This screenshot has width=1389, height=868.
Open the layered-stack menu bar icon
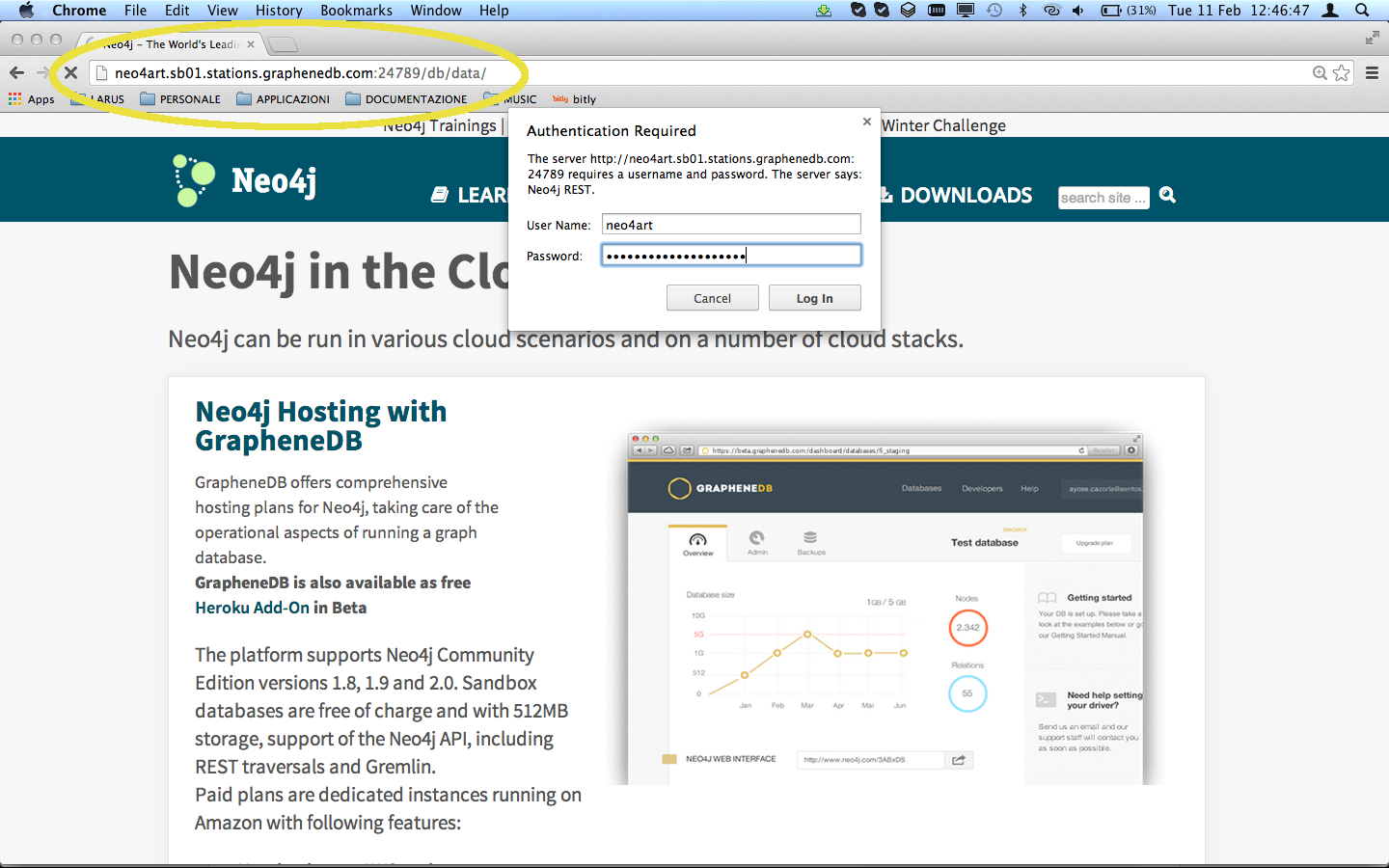tap(908, 11)
